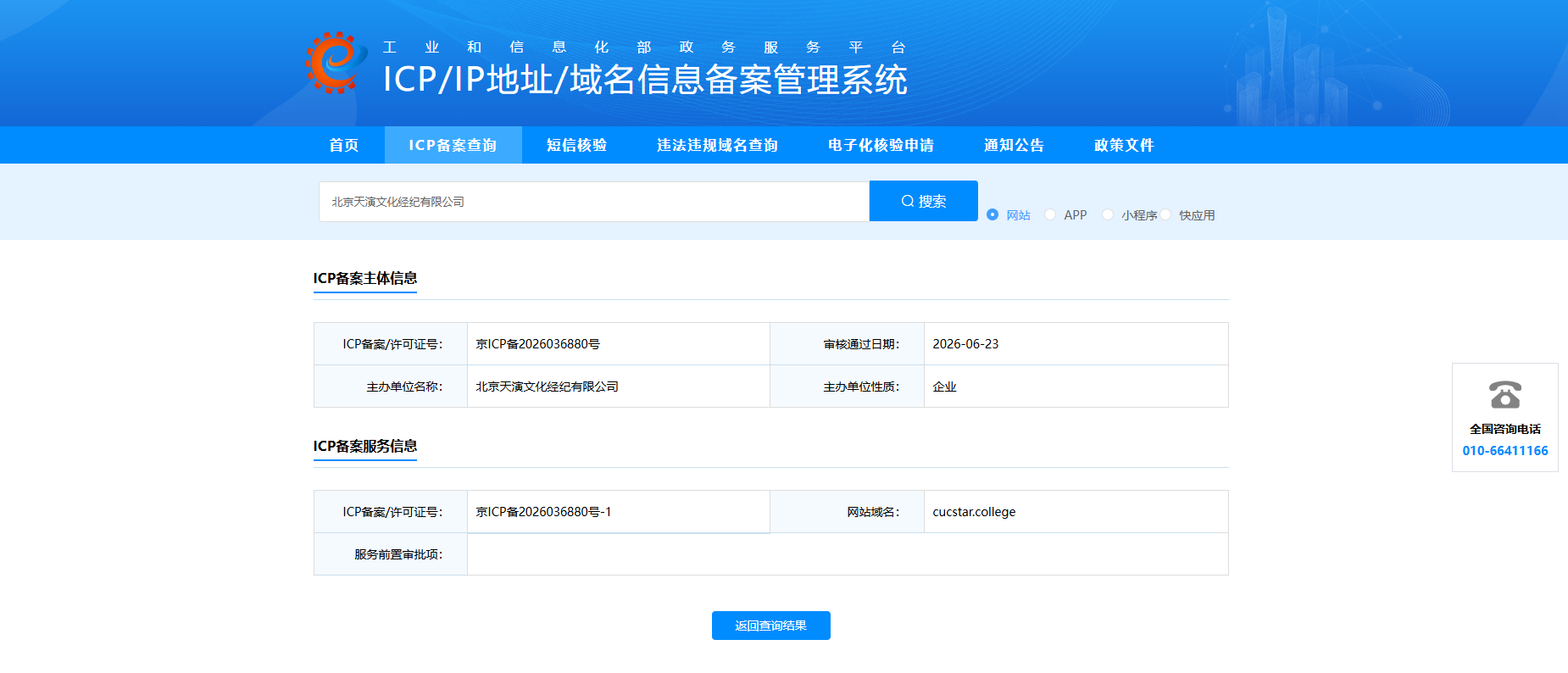This screenshot has width=1568, height=673.
Task: Click the telephone icon in the consultation box
Action: click(x=1505, y=395)
